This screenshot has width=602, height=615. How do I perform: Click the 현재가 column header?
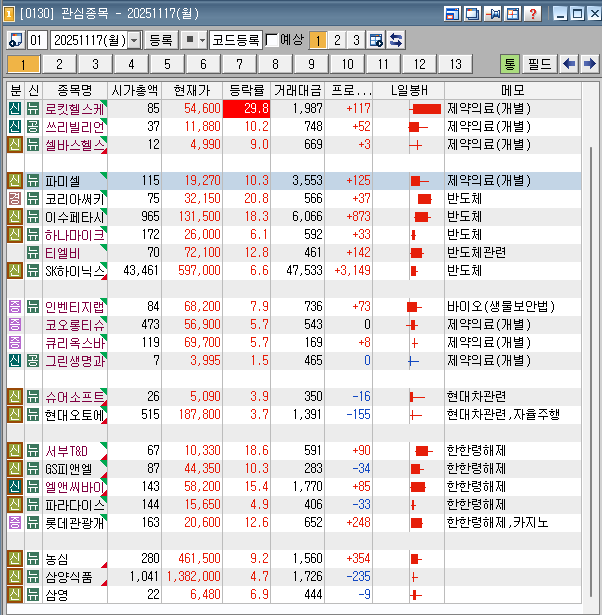(192, 91)
